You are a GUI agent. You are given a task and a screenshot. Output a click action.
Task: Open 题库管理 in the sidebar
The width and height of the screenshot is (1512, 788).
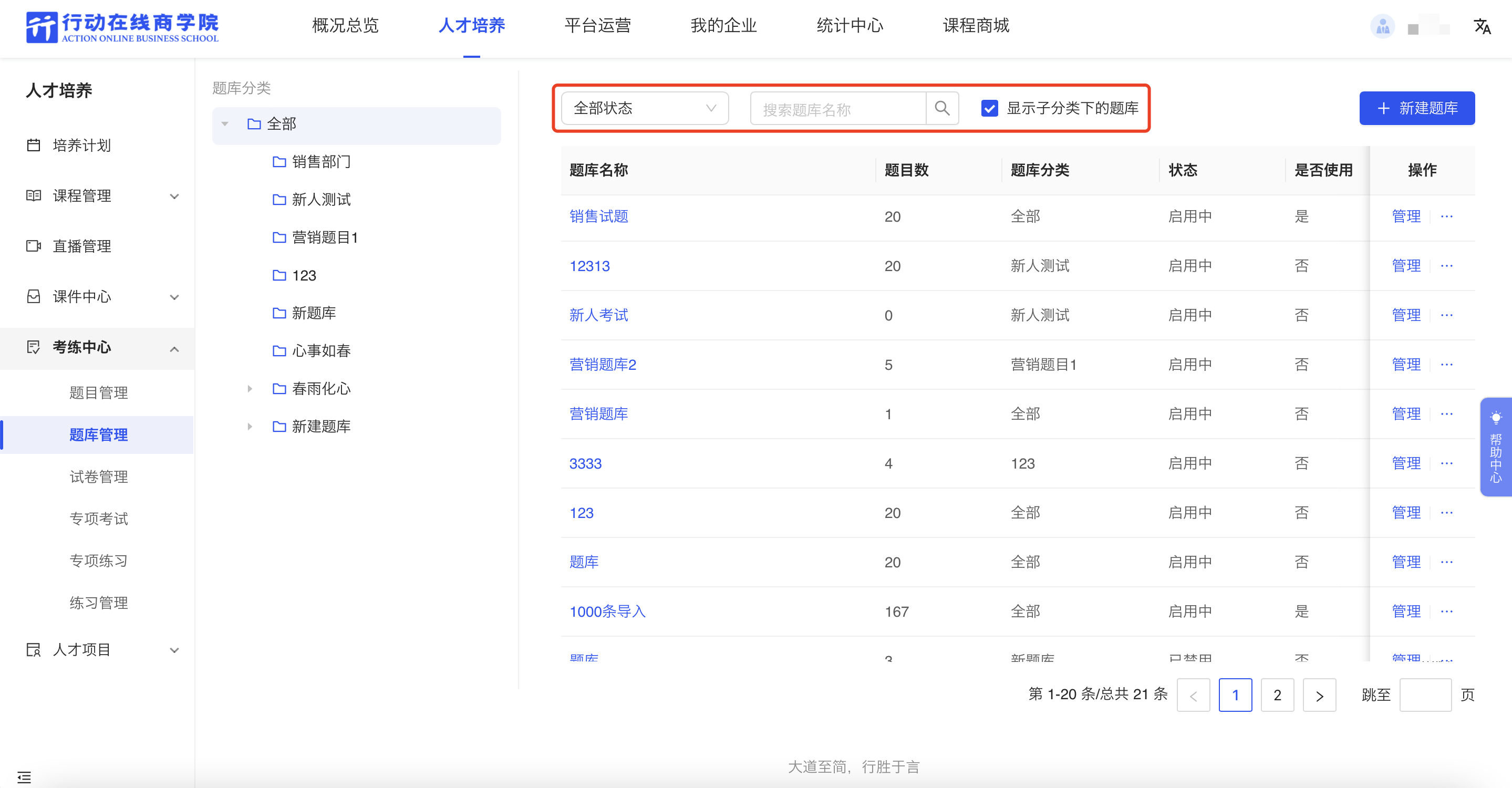click(x=99, y=435)
